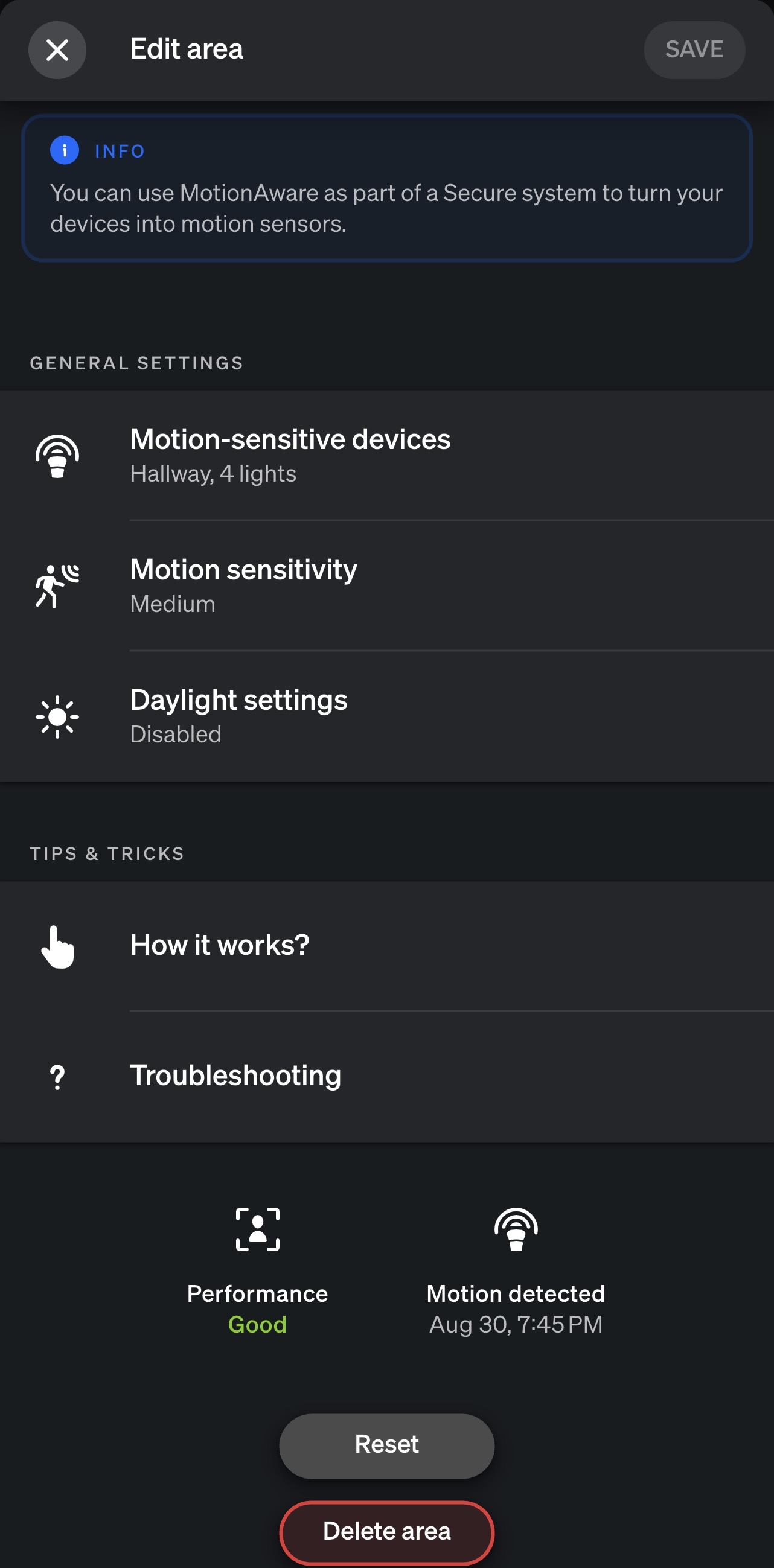Tap the Motion detected bulb icon
Image resolution: width=774 pixels, height=1568 pixels.
click(516, 1229)
